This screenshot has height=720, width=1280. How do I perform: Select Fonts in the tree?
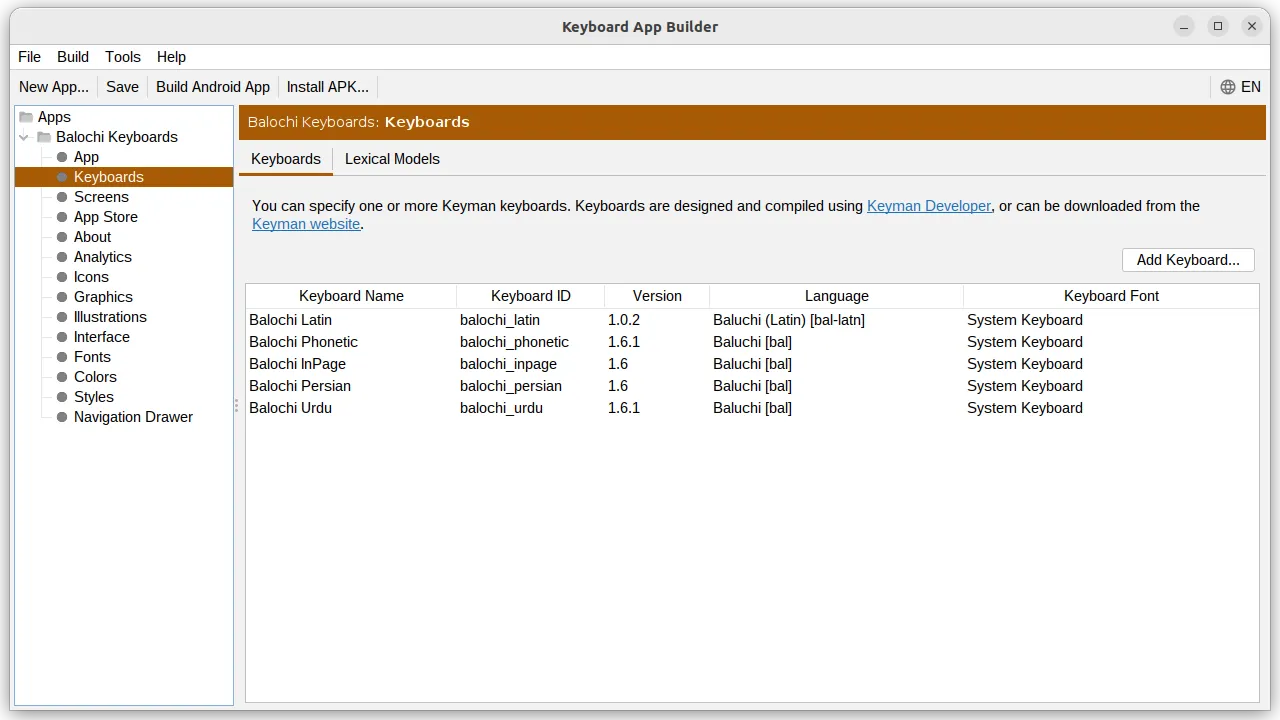tap(92, 357)
